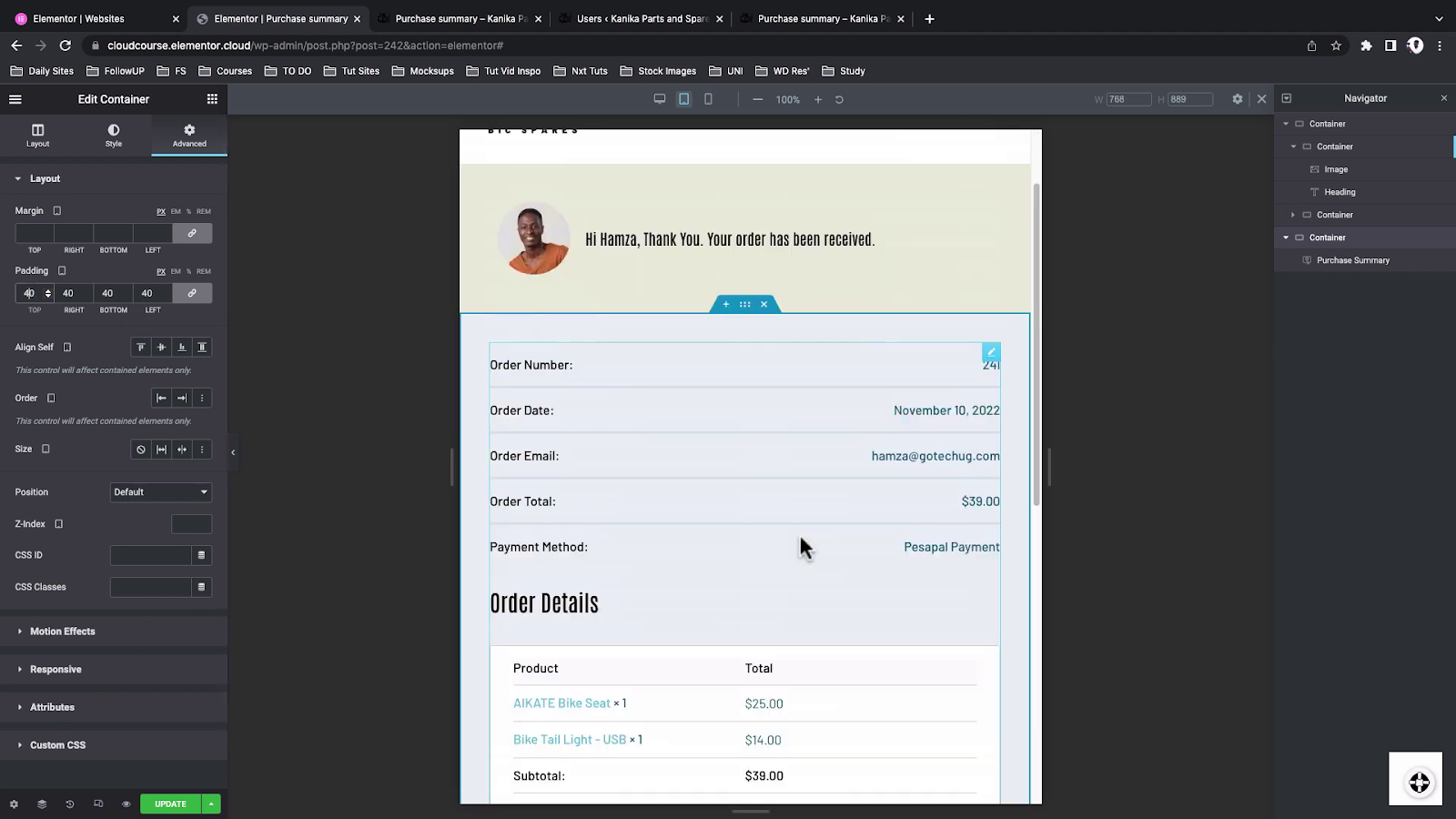Image resolution: width=1456 pixels, height=819 pixels.
Task: Collapse top Container in Navigator
Action: point(1286,124)
